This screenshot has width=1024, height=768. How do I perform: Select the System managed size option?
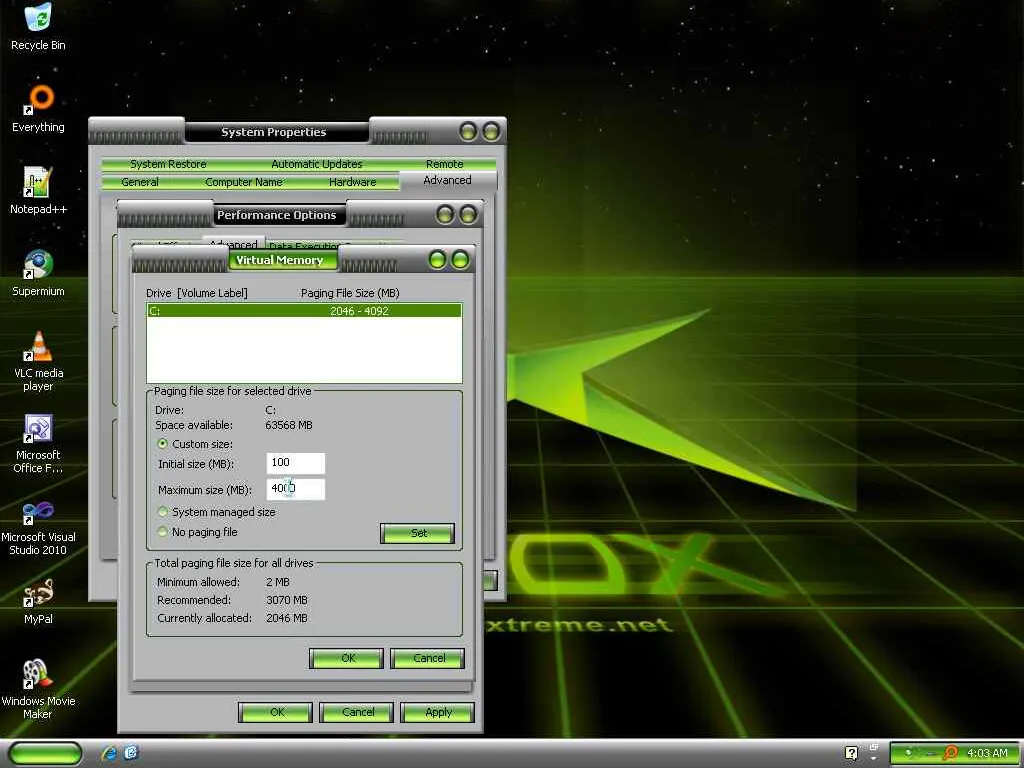click(163, 512)
